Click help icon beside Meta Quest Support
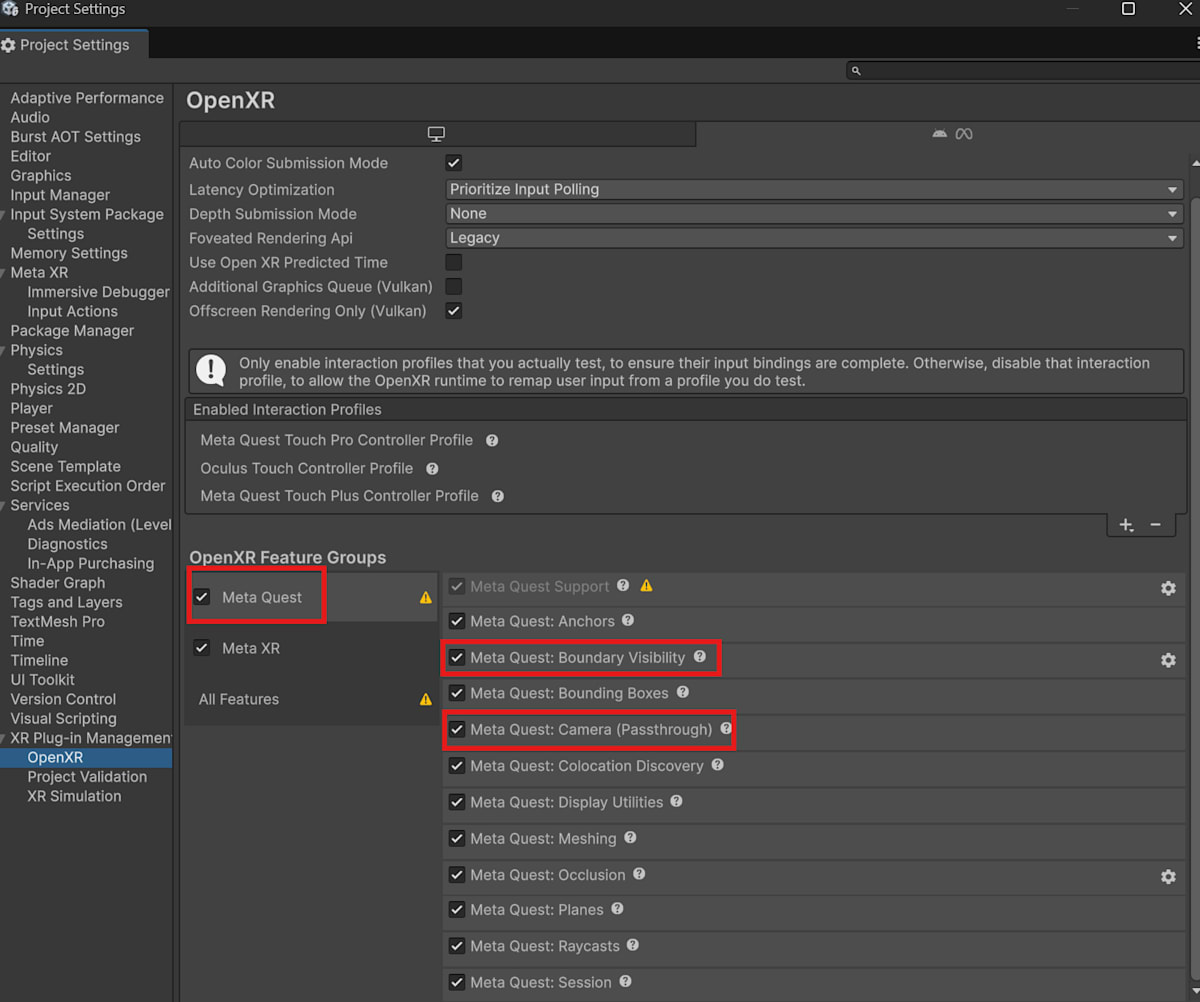This screenshot has height=1002, width=1200. (623, 586)
